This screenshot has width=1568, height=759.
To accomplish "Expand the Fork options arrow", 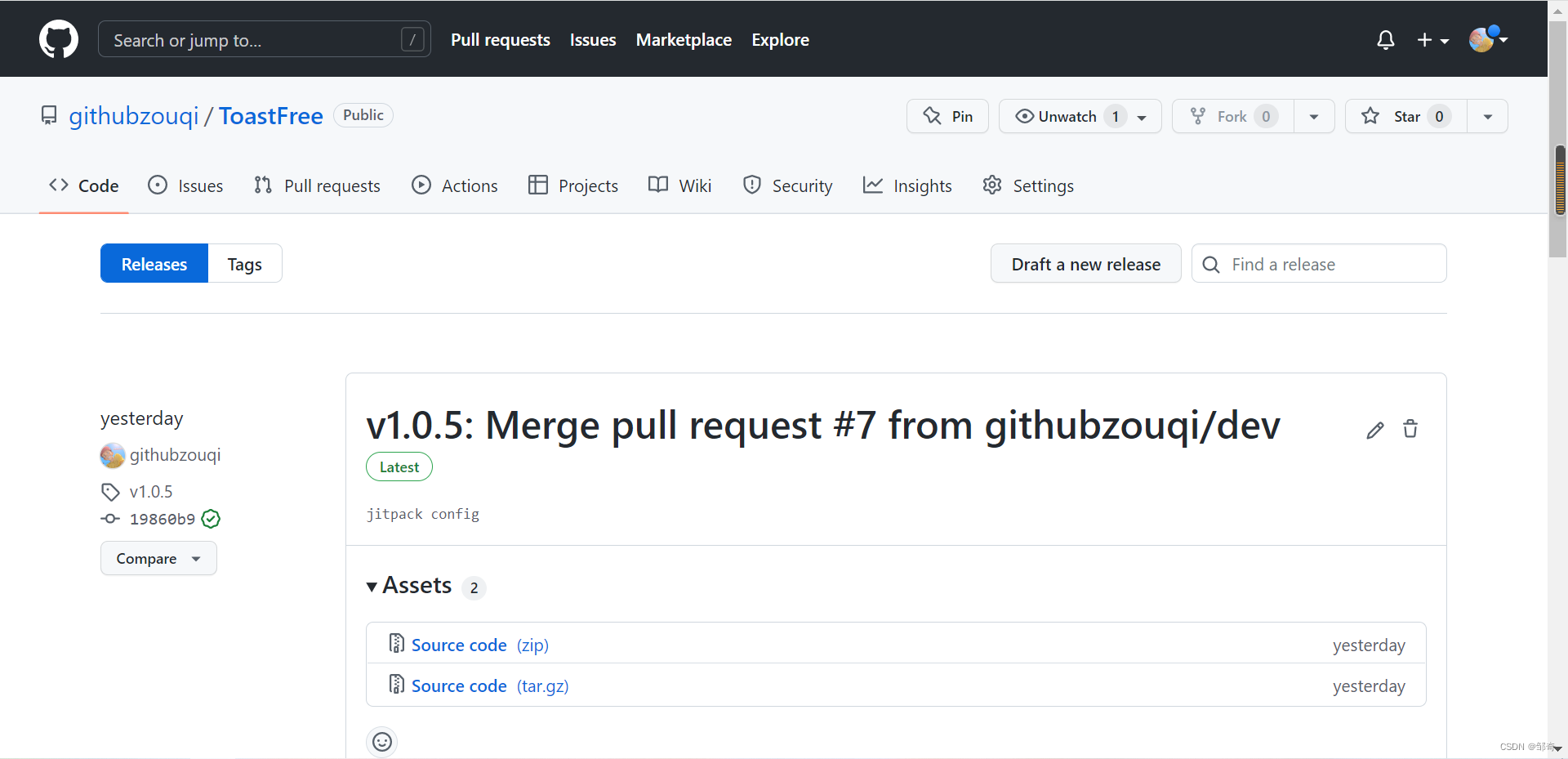I will (x=1314, y=116).
